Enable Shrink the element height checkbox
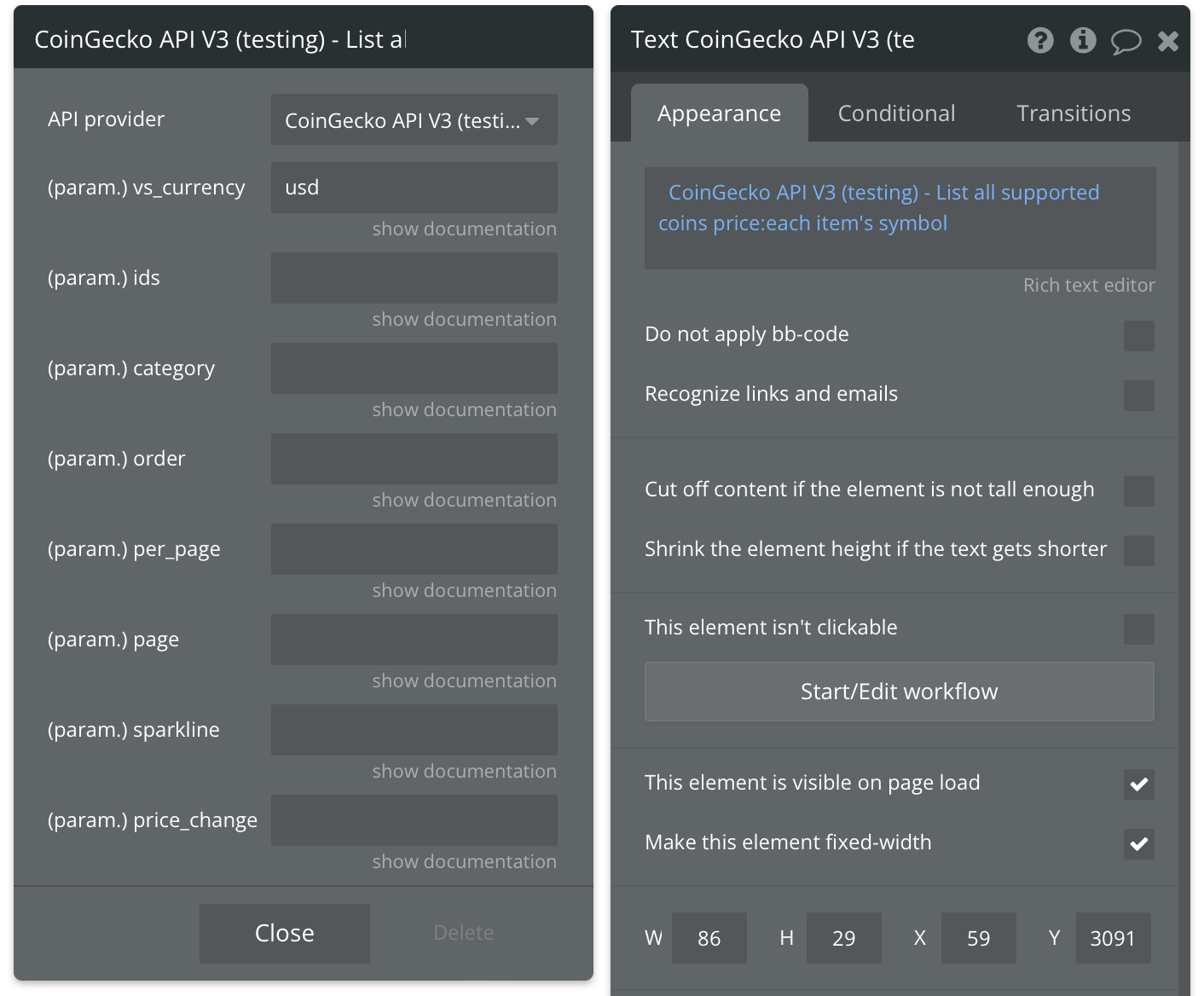The height and width of the screenshot is (996, 1204). click(x=1139, y=551)
